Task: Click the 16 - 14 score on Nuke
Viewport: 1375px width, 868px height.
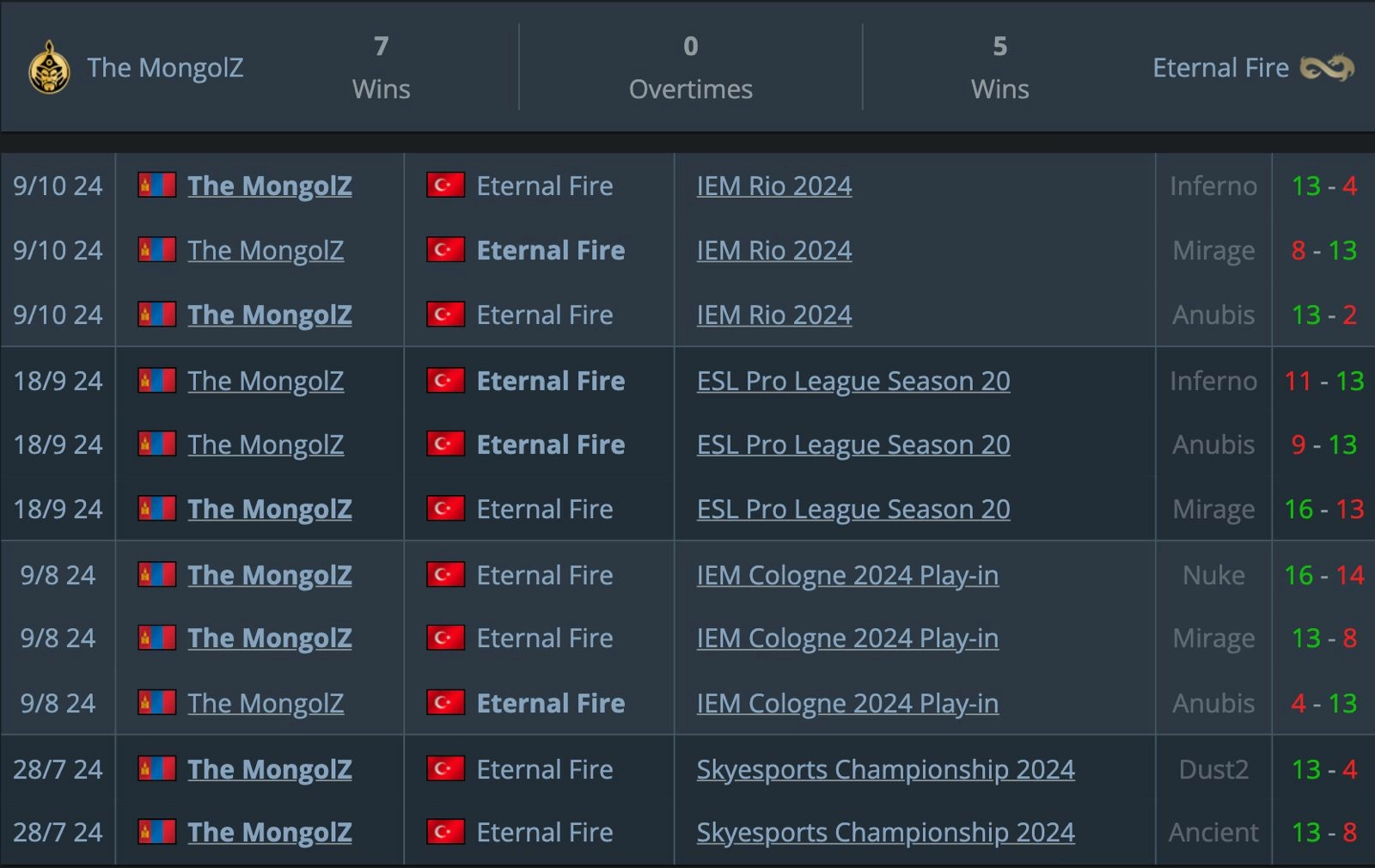Action: pyautogui.click(x=1323, y=574)
